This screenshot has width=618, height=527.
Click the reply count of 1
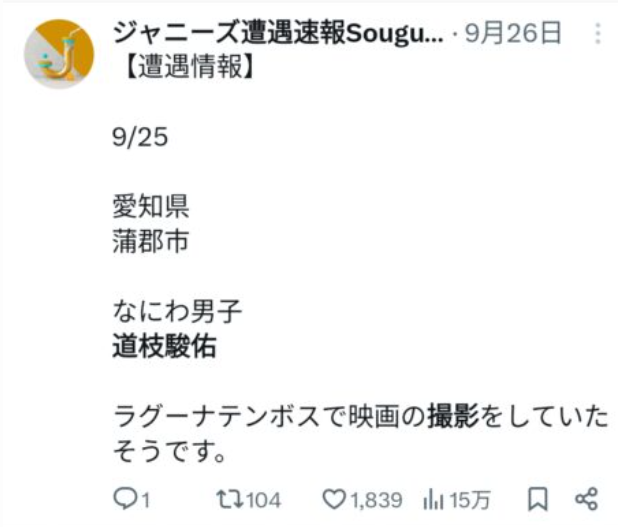145,499
